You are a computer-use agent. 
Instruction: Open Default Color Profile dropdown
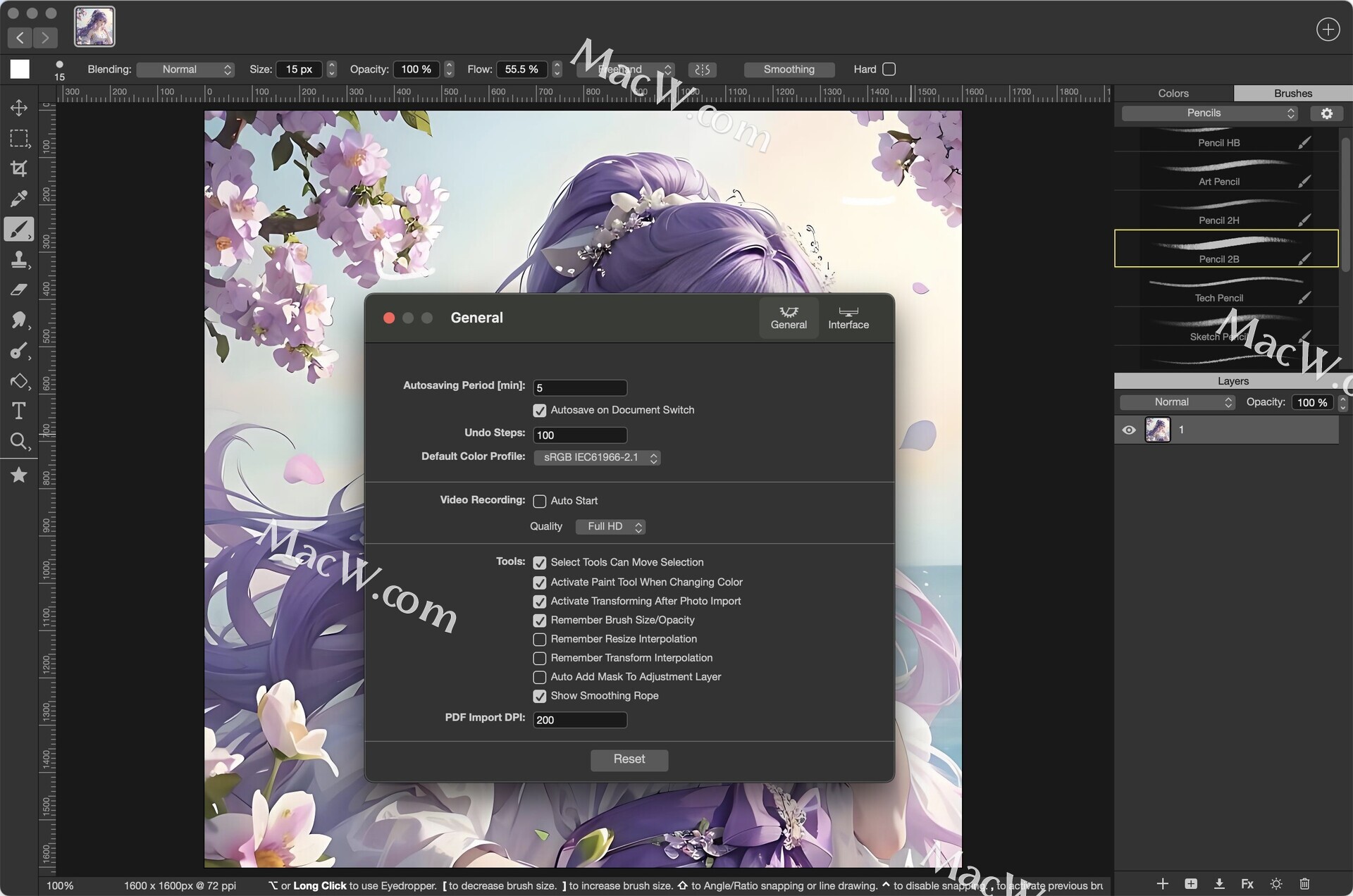click(597, 458)
